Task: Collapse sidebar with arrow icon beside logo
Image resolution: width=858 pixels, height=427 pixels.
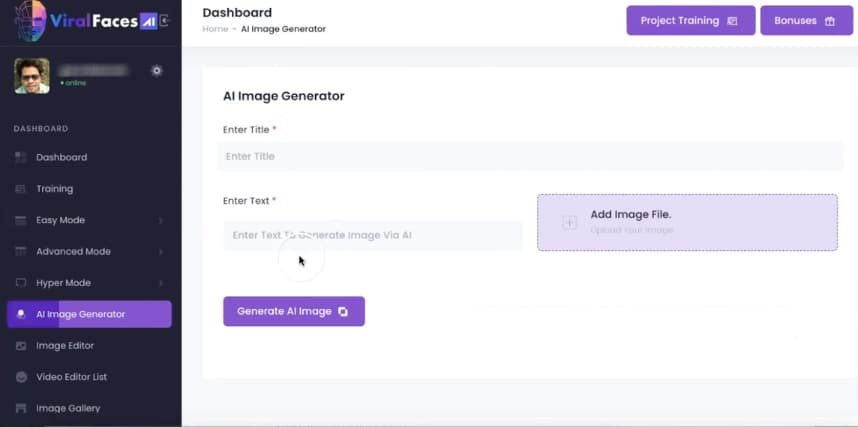Action: (x=165, y=21)
